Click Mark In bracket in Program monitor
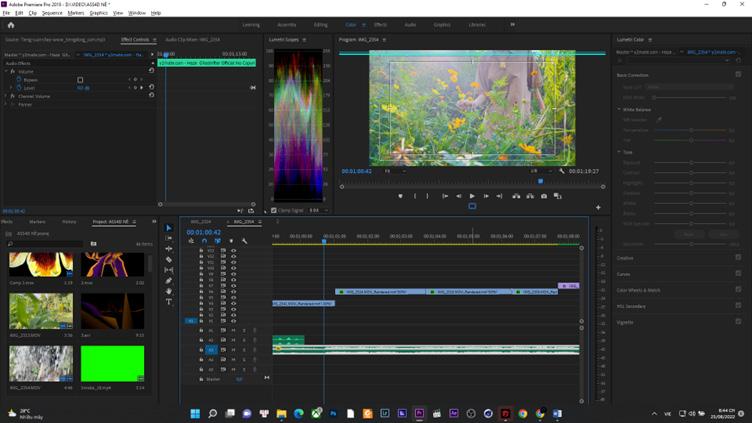The image size is (752, 423). [415, 196]
